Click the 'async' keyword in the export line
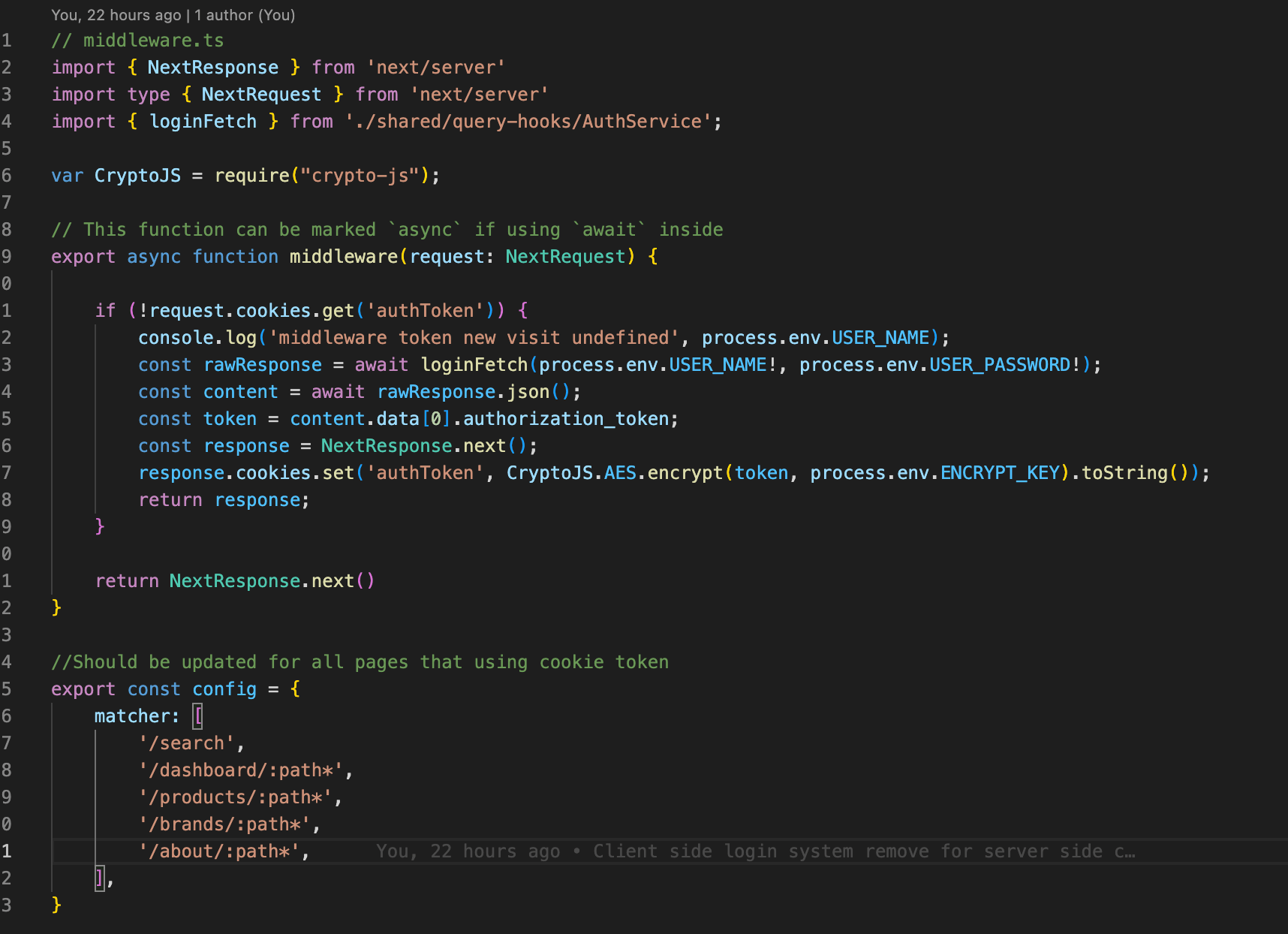Image resolution: width=1288 pixels, height=934 pixels. (154, 257)
